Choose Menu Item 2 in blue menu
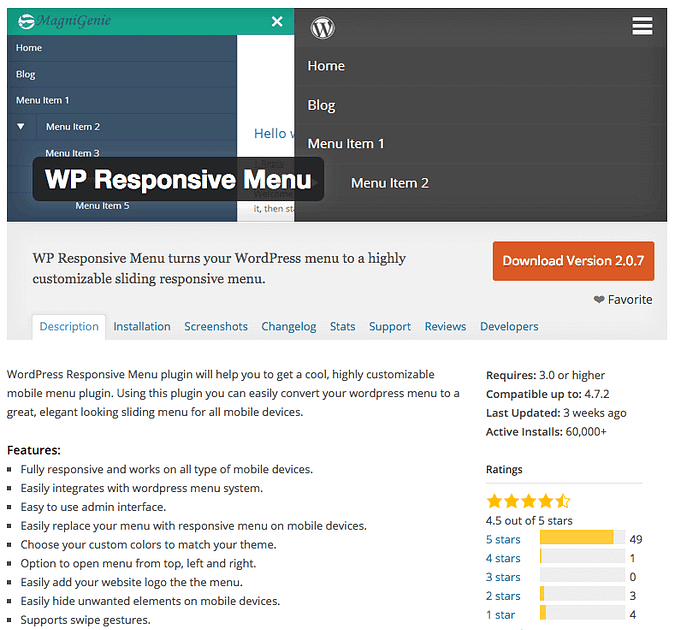This screenshot has height=630, width=675. pyautogui.click(x=73, y=127)
